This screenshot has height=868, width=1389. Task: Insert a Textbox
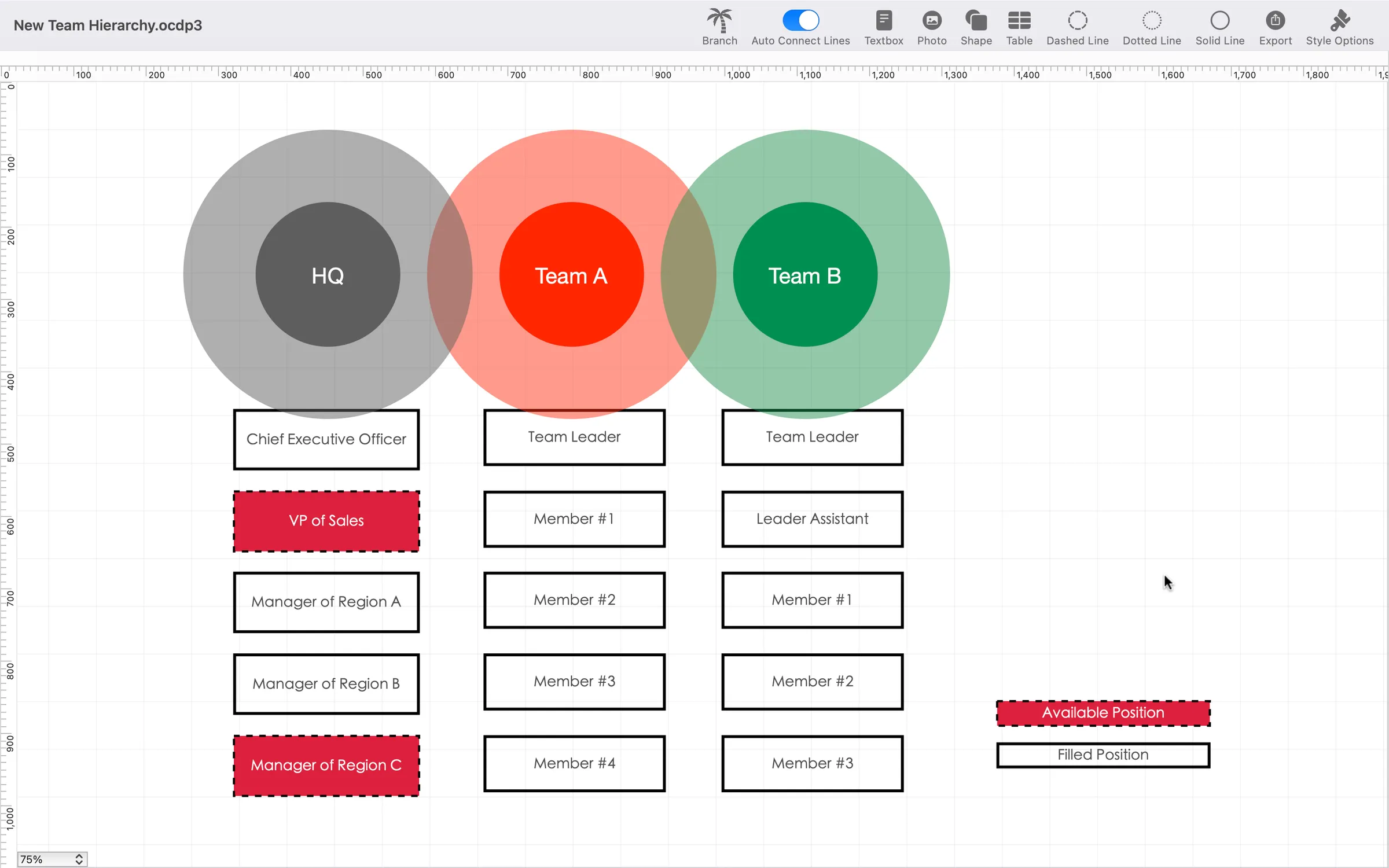tap(883, 25)
